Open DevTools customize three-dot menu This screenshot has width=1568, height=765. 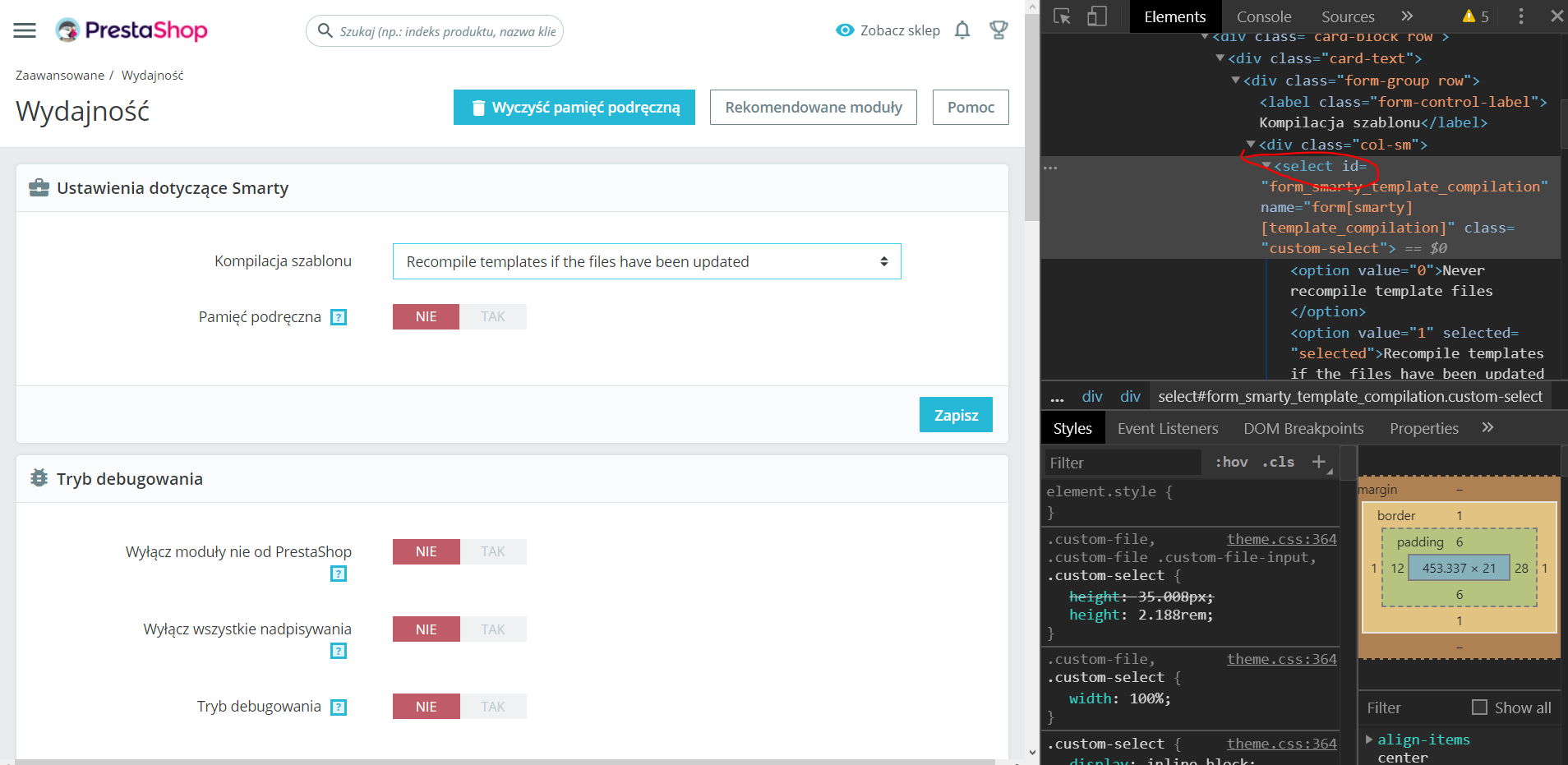(x=1521, y=16)
